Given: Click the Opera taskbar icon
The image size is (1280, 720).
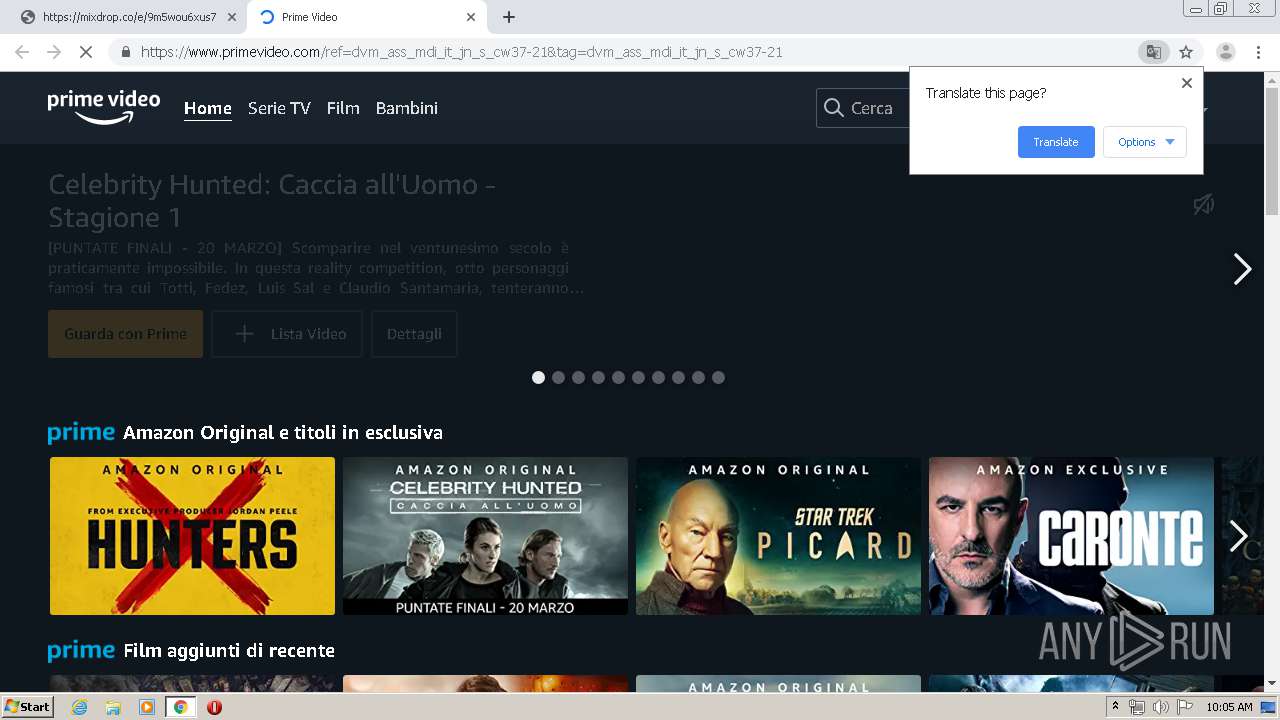Looking at the screenshot, I should click(214, 707).
